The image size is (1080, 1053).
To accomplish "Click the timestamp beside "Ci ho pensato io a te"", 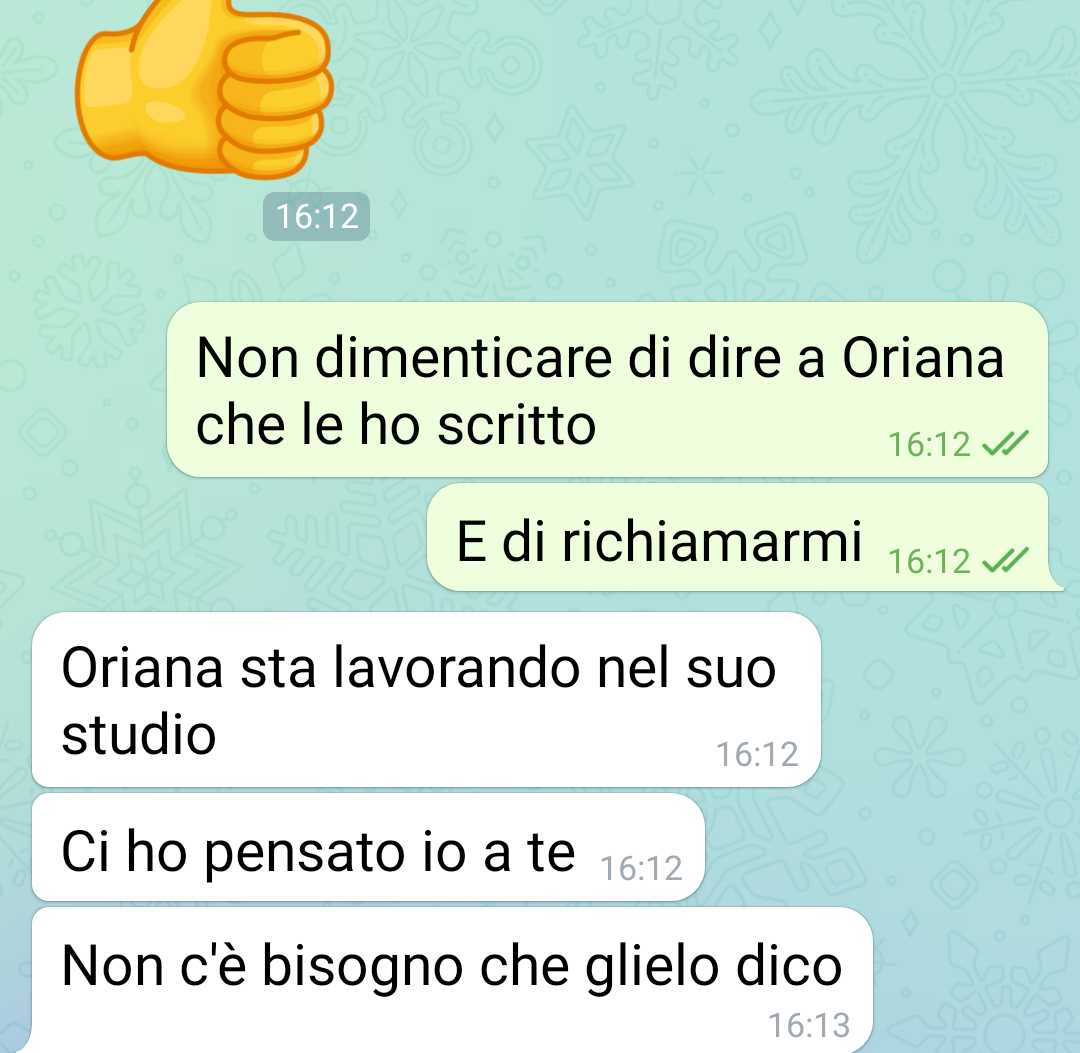I will (641, 868).
